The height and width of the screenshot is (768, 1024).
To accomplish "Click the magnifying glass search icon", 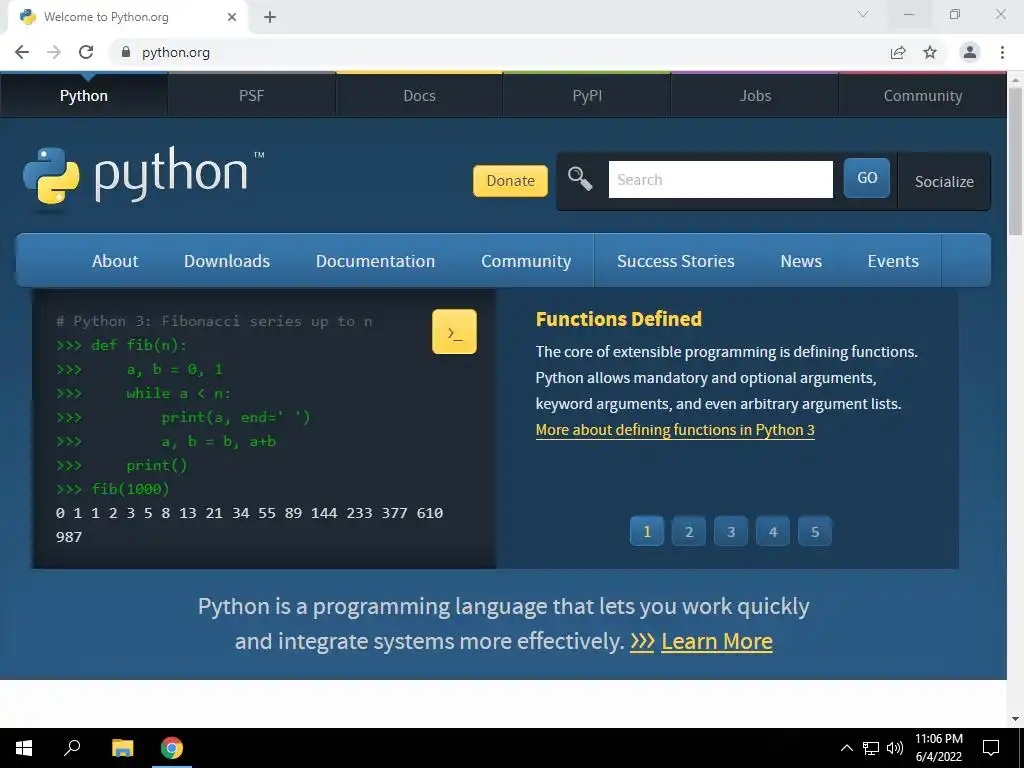I will tap(580, 179).
